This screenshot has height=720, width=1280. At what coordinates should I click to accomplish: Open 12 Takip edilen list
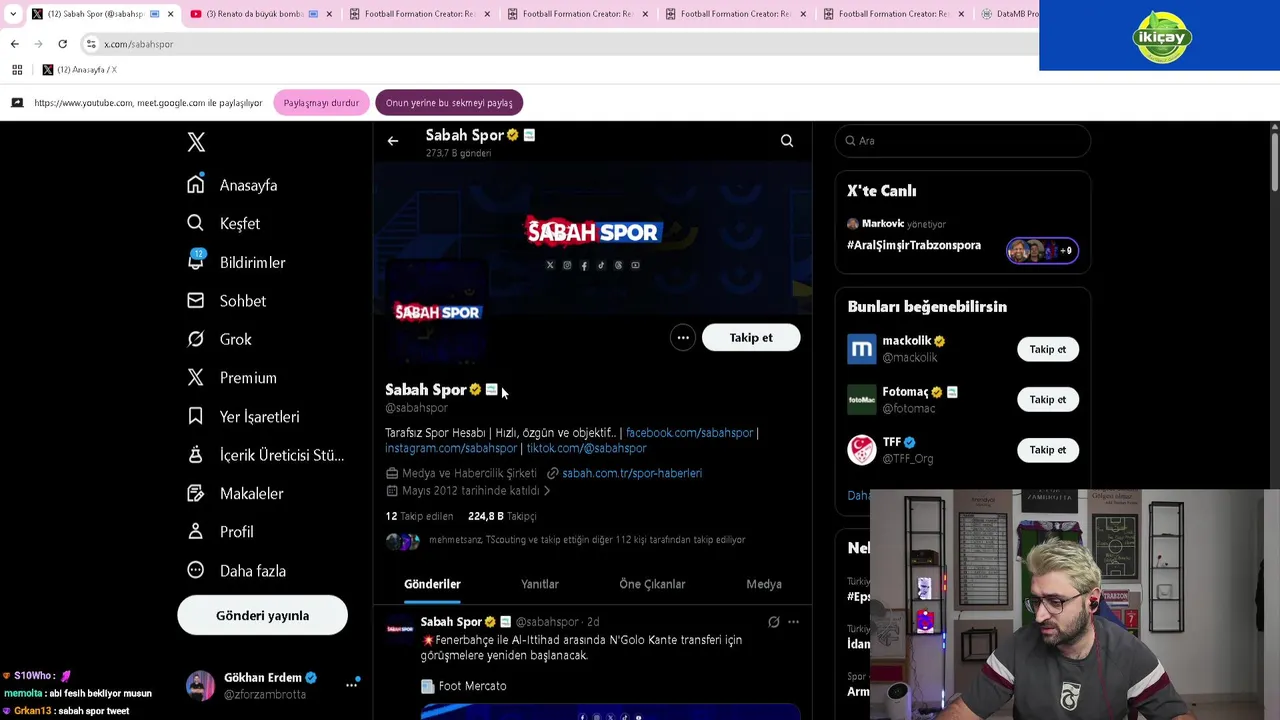tap(419, 516)
